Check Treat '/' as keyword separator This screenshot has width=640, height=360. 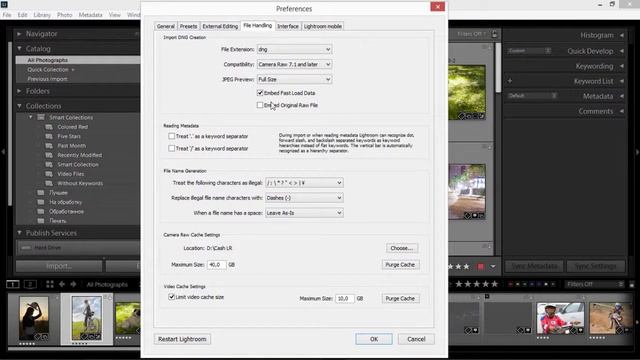(172, 149)
